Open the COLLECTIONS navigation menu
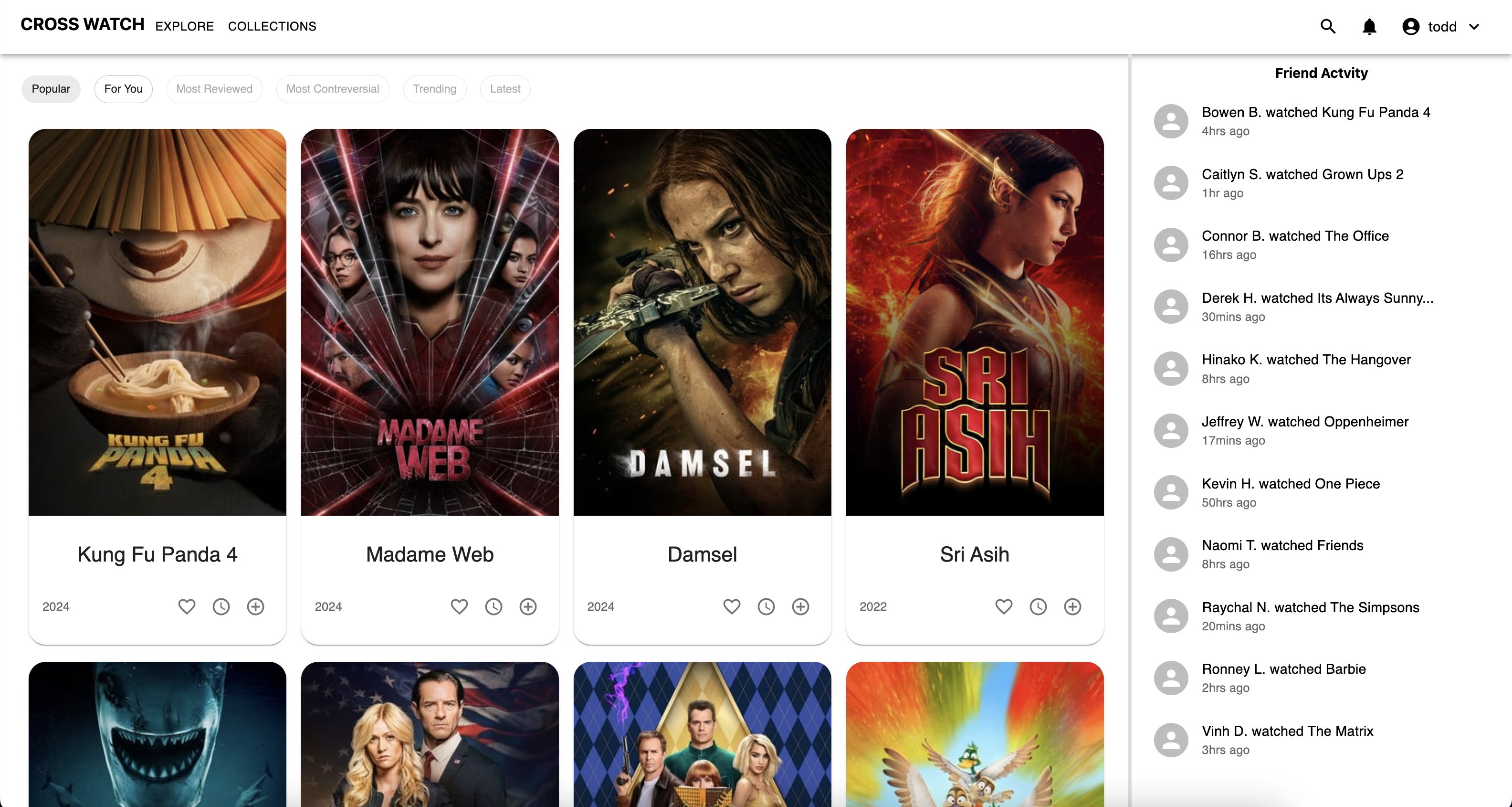Image resolution: width=1512 pixels, height=807 pixels. click(272, 26)
